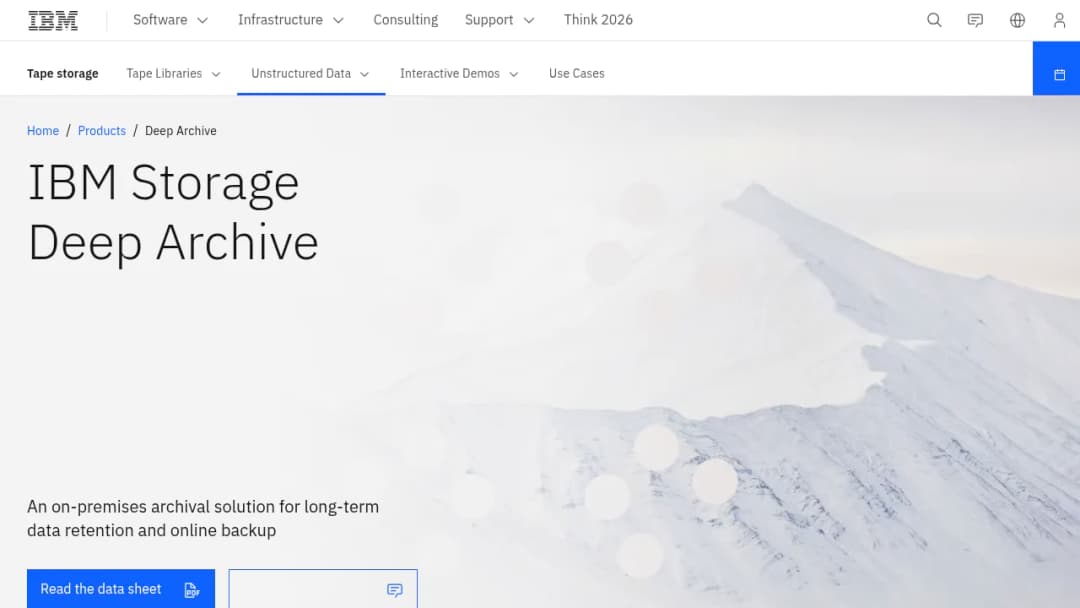Go to Consulting
The height and width of the screenshot is (608, 1080).
pos(406,20)
